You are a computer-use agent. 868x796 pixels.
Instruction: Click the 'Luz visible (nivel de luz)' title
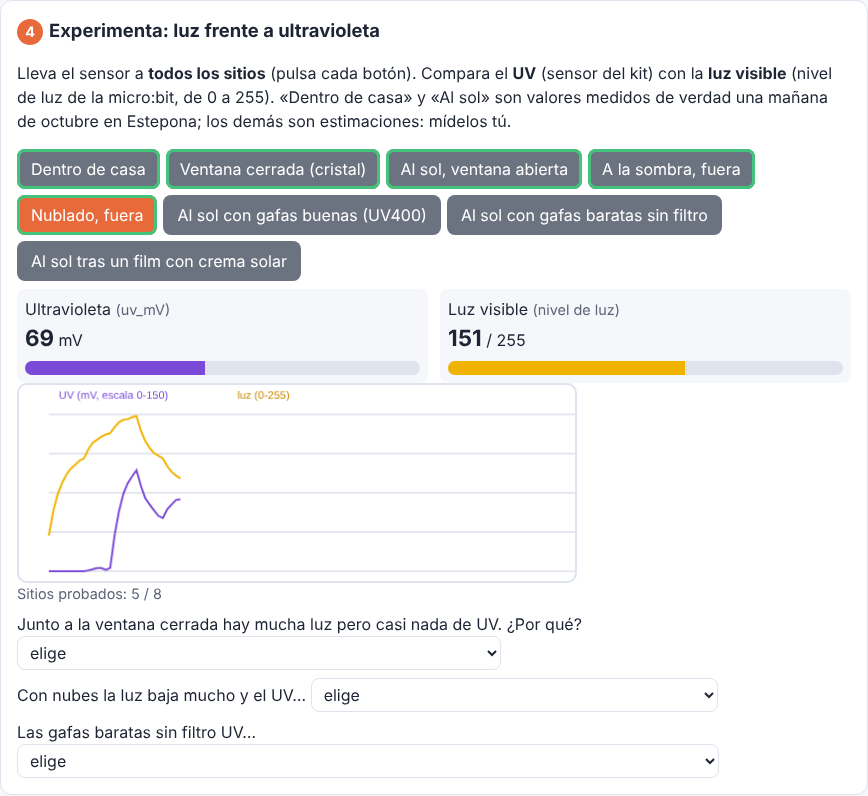pos(533,309)
